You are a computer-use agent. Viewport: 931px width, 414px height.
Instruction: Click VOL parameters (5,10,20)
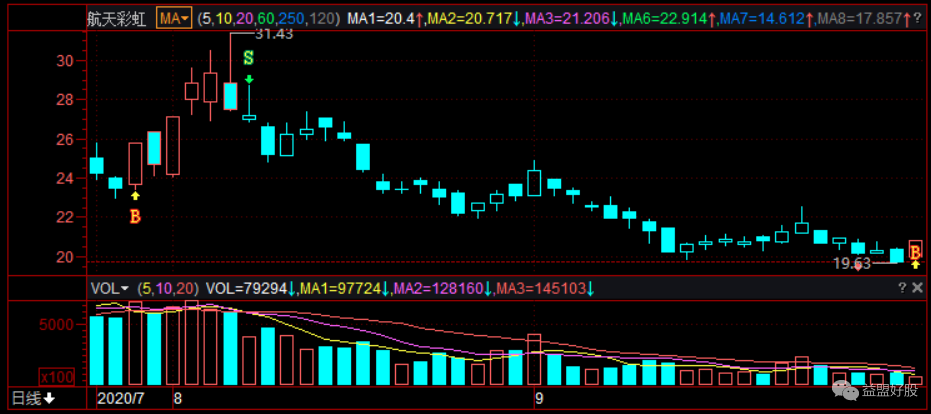coord(171,288)
